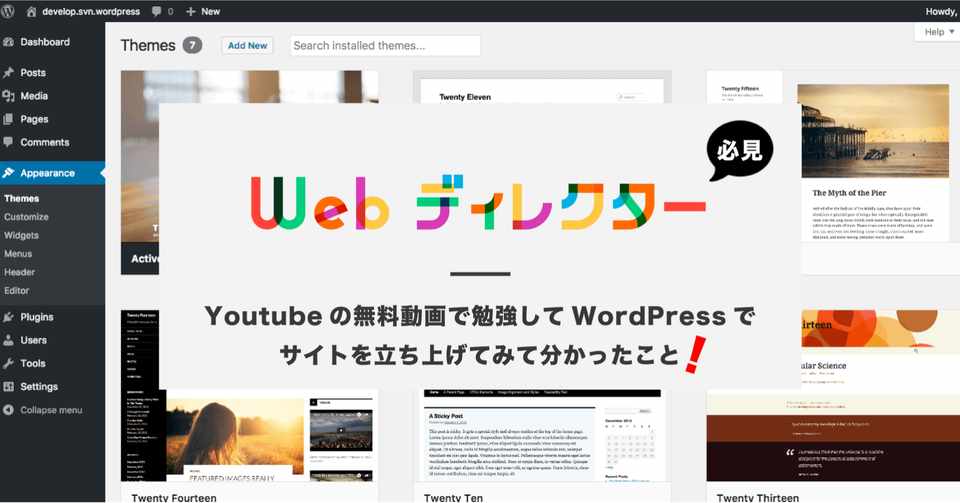960x503 pixels.
Task: Open Editor submenu under Appearance
Action: click(17, 291)
